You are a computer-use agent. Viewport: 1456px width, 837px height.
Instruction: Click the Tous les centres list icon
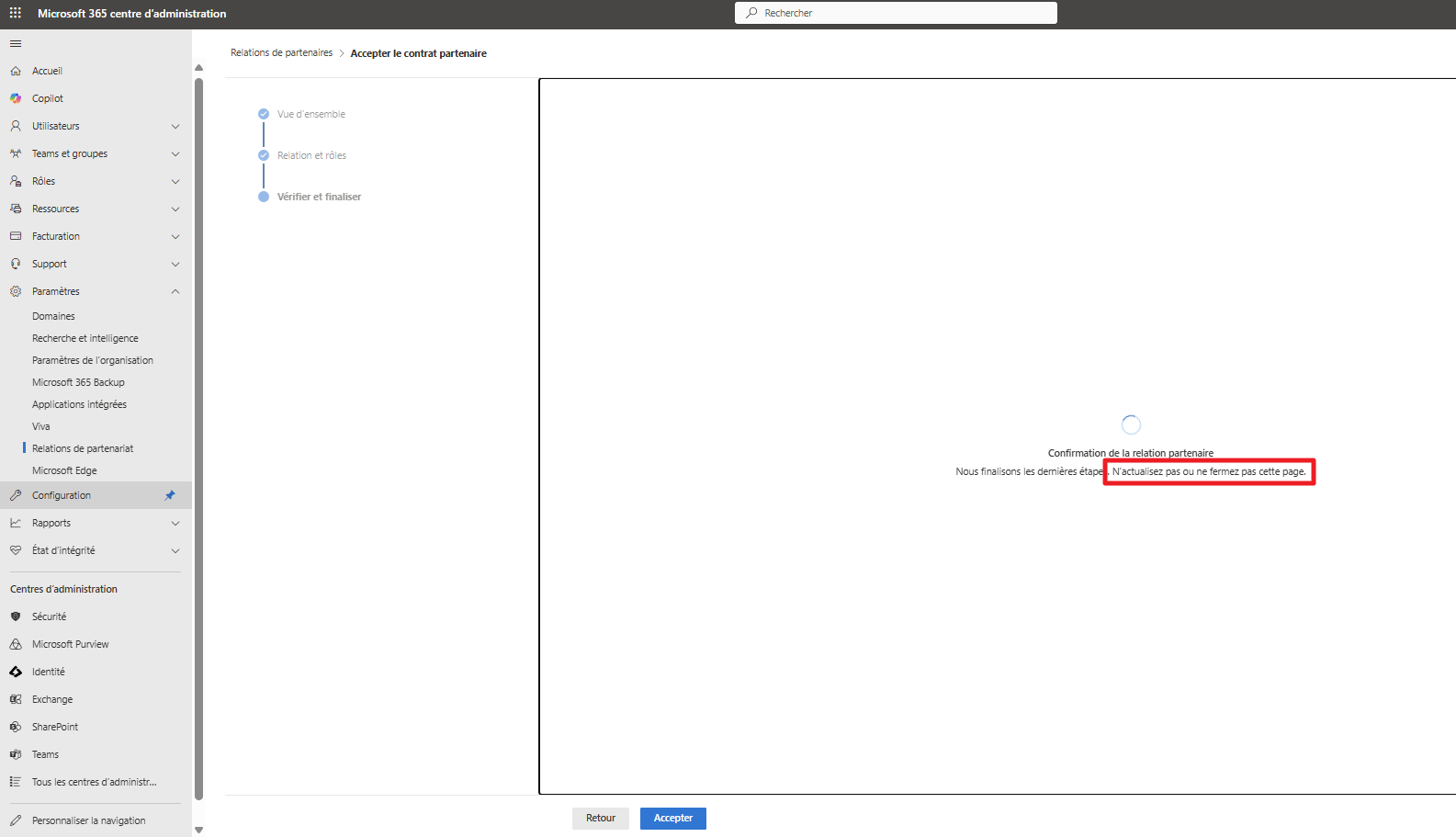tap(16, 782)
